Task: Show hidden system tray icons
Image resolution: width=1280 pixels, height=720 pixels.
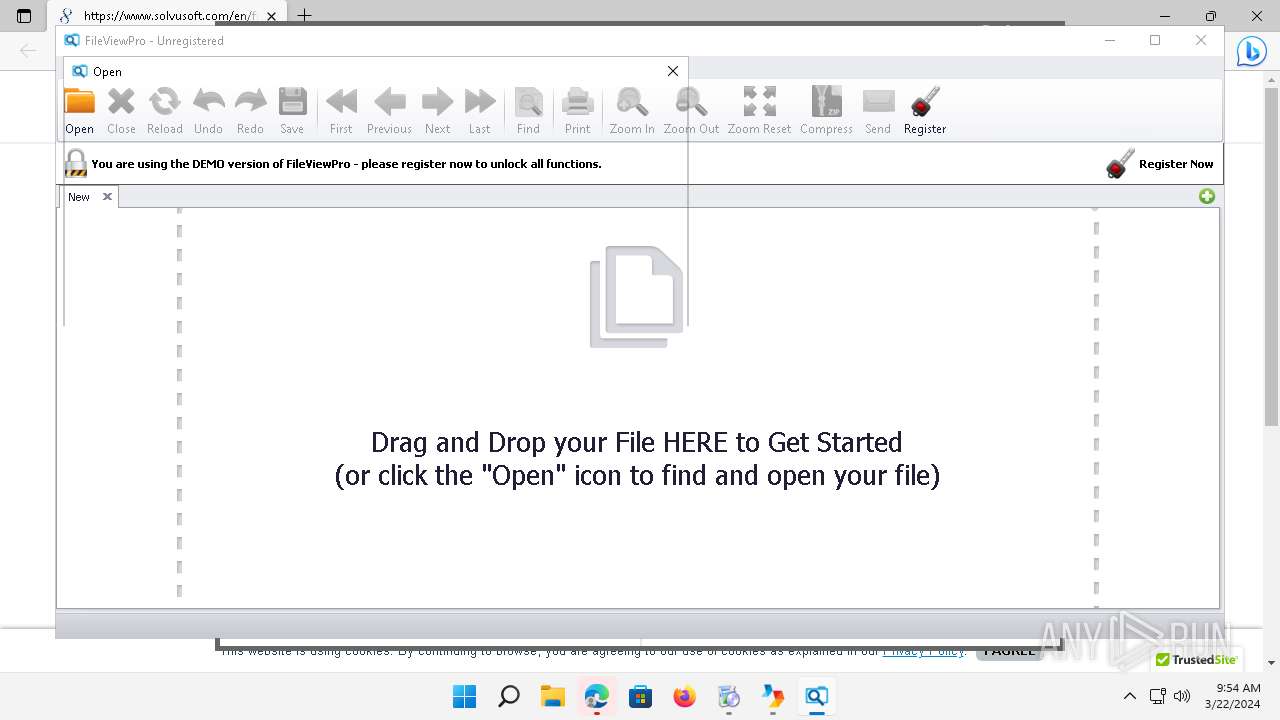Action: 1130,696
